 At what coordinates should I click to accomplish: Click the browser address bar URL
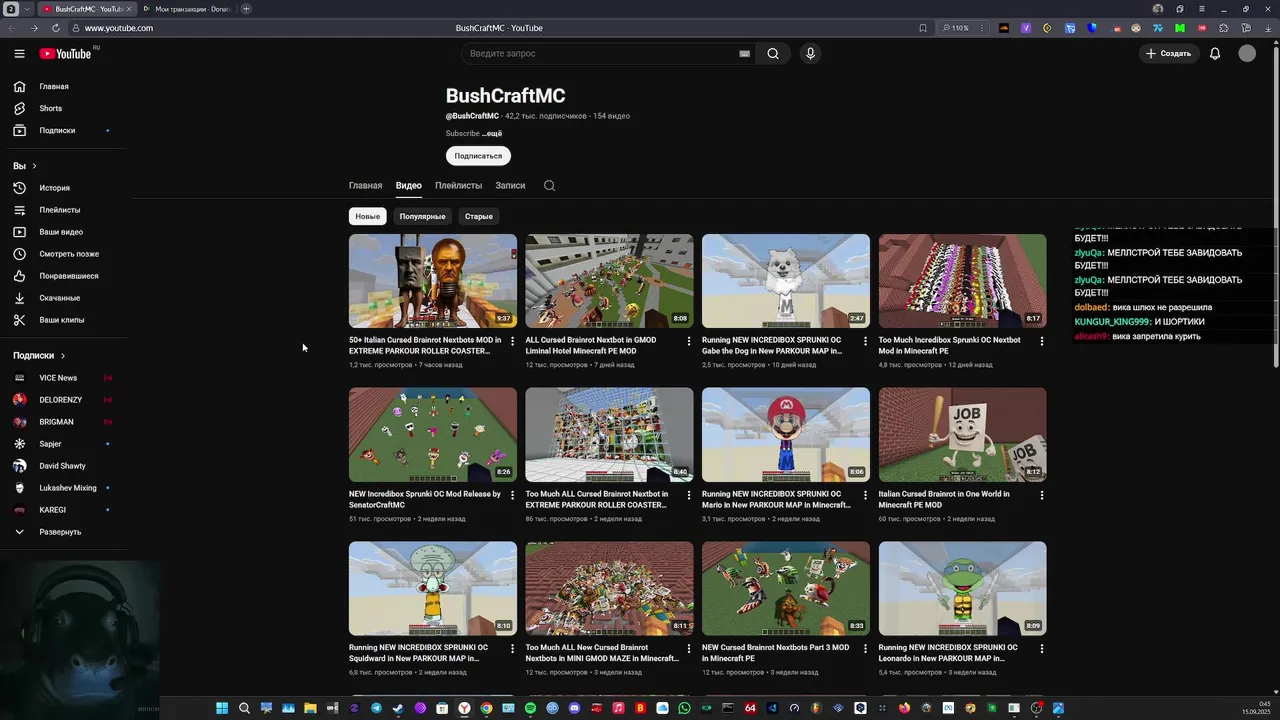click(118, 28)
